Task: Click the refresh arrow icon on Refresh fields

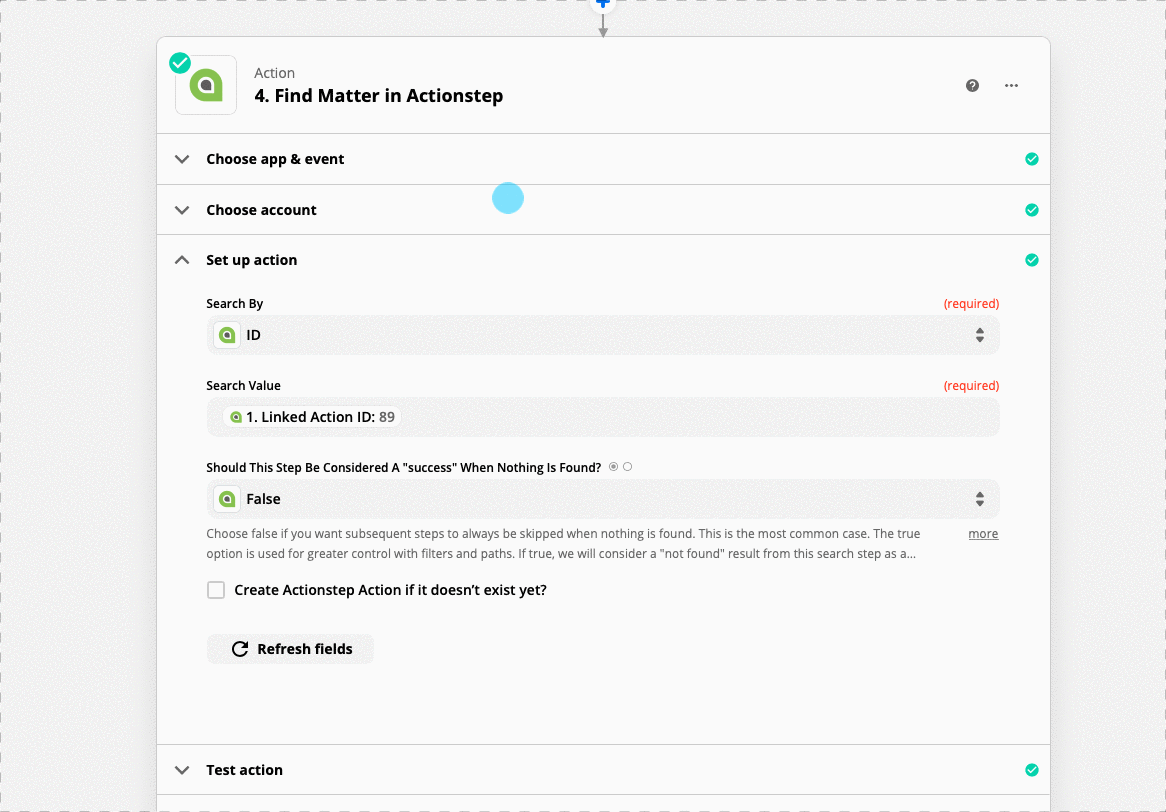Action: (239, 649)
